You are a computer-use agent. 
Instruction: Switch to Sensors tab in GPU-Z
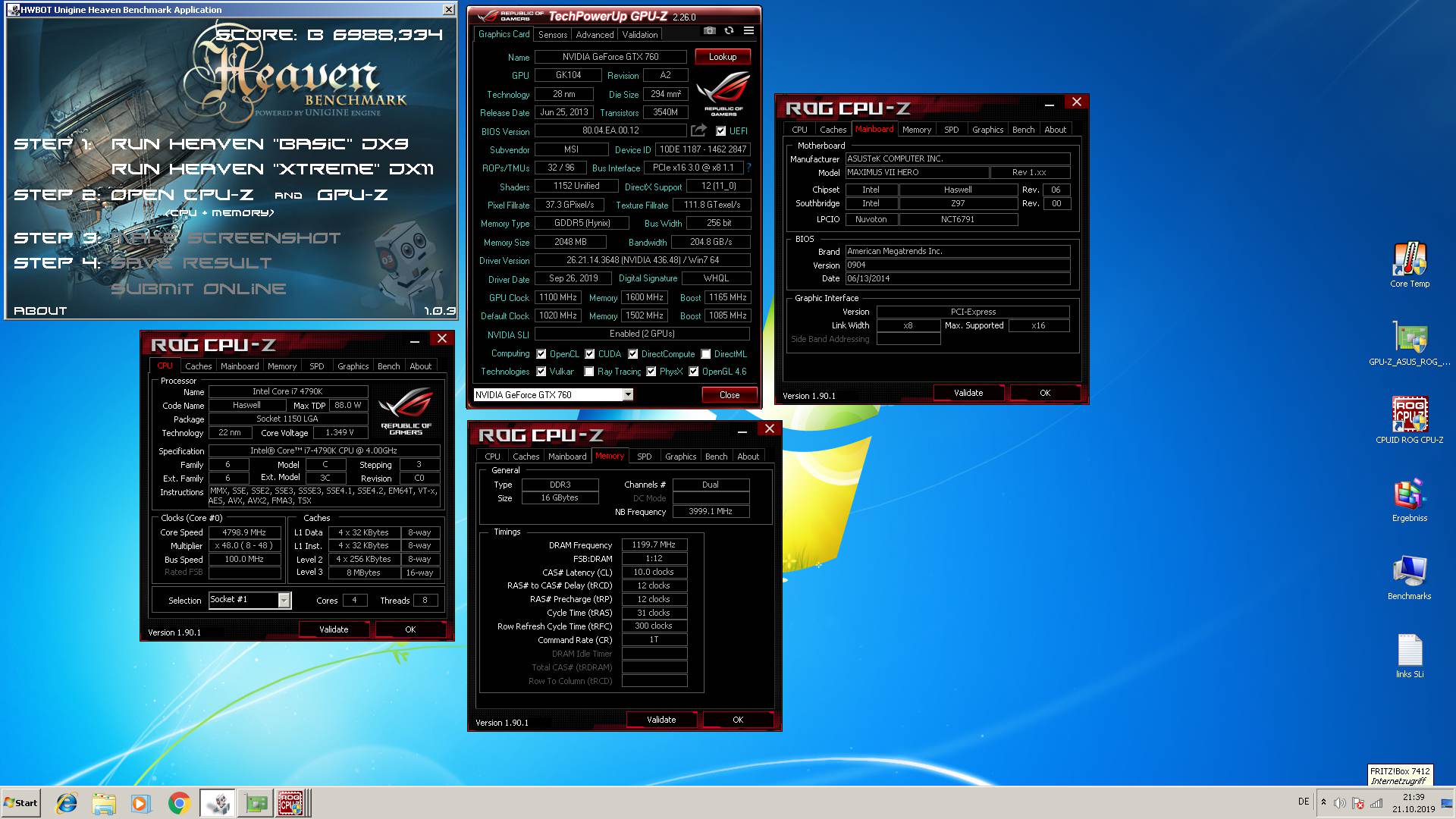(x=552, y=35)
